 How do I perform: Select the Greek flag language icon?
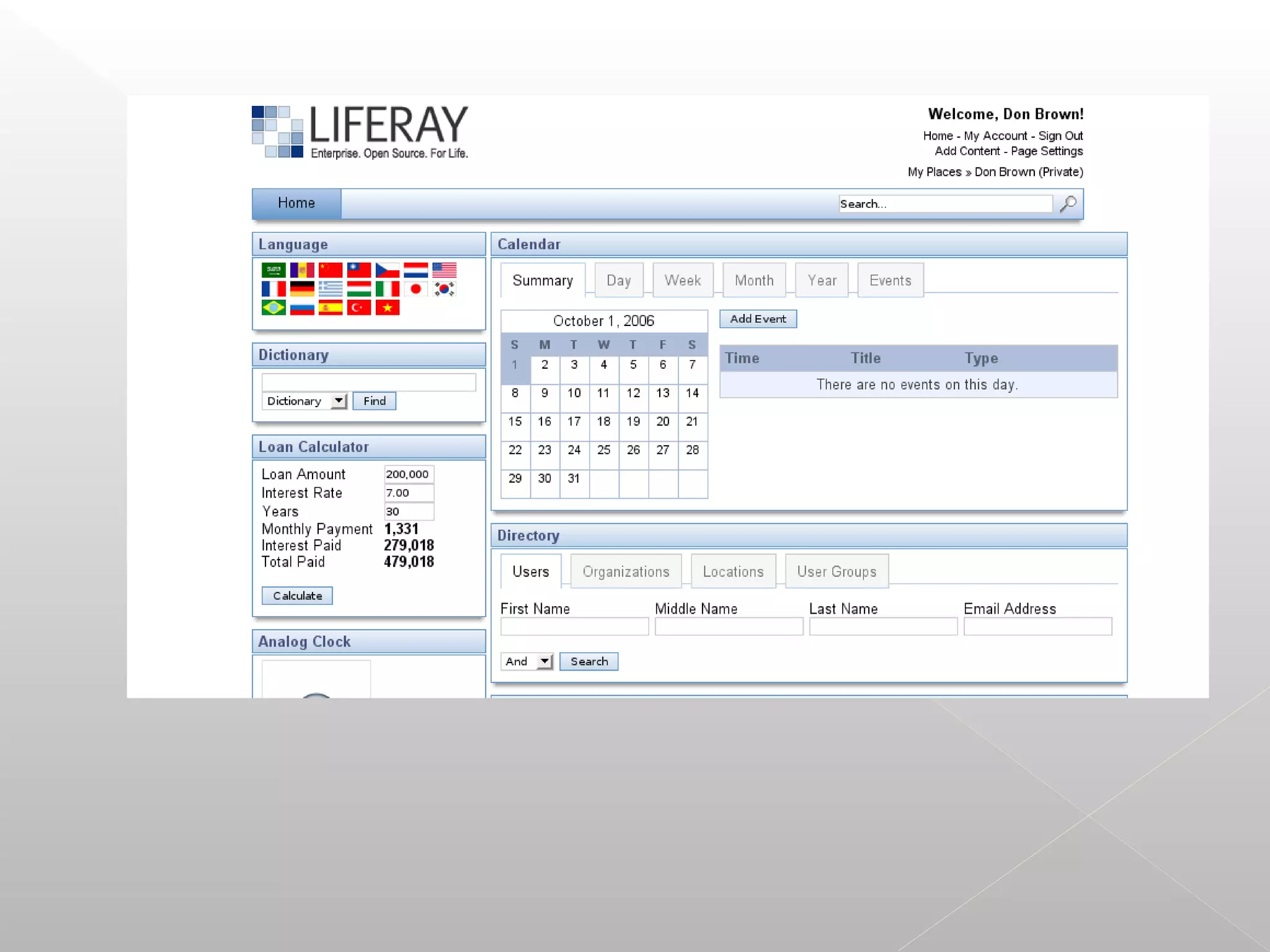[x=331, y=289]
